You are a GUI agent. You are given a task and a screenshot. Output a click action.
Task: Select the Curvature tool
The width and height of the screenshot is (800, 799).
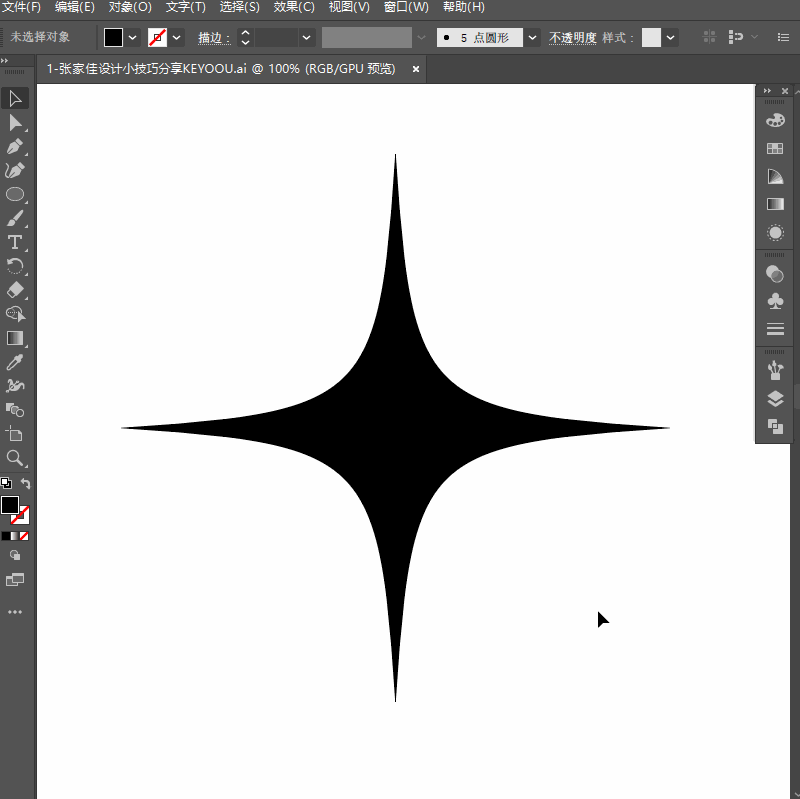(x=15, y=170)
